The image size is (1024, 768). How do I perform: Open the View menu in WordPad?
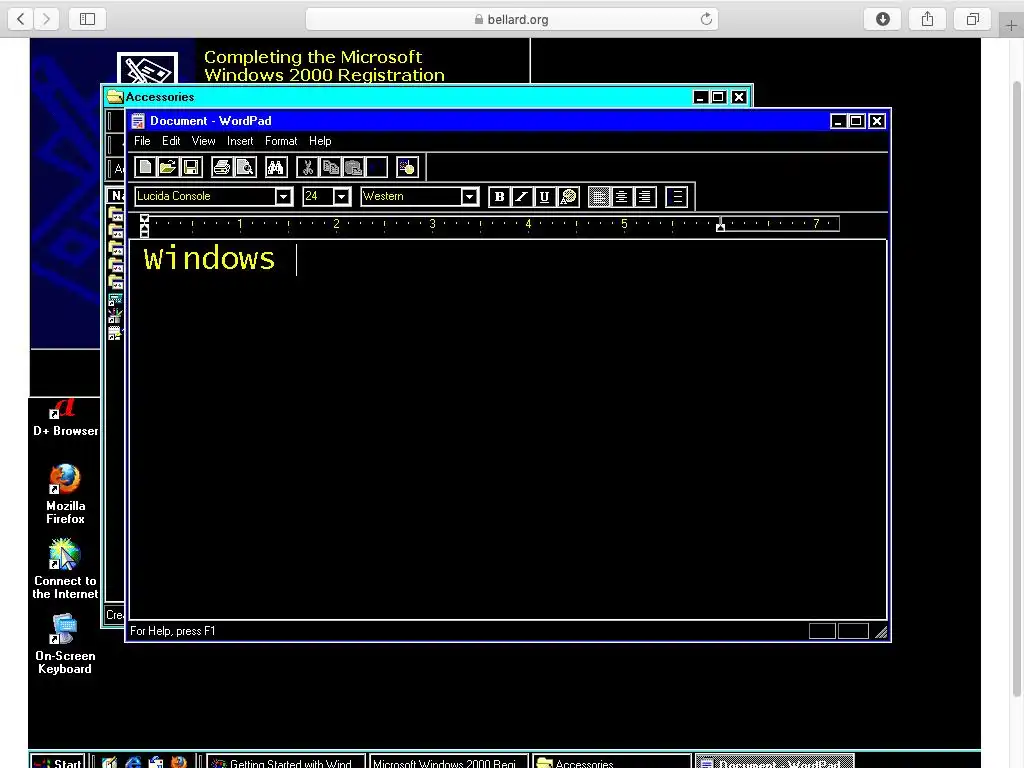click(x=203, y=141)
